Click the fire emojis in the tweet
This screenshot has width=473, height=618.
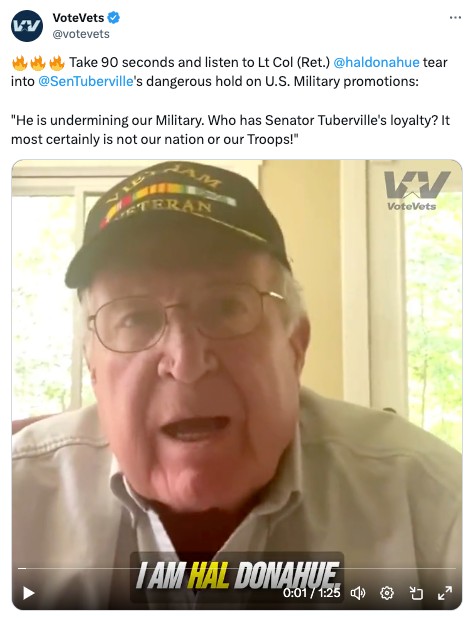pyautogui.click(x=38, y=63)
